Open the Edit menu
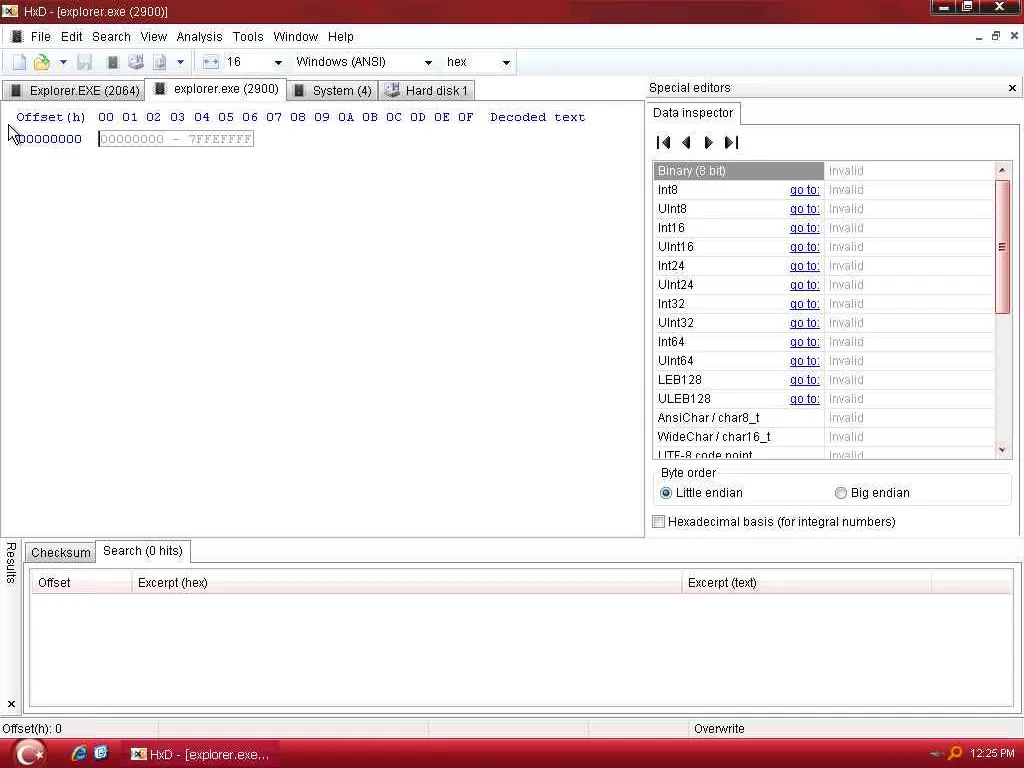 click(x=71, y=37)
